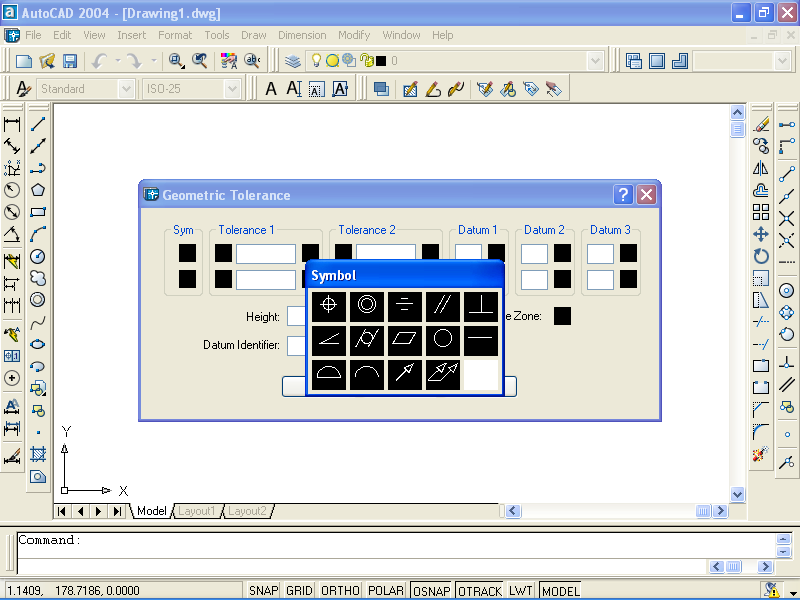The width and height of the screenshot is (800, 600).
Task: Open the File menu
Action: pos(33,35)
